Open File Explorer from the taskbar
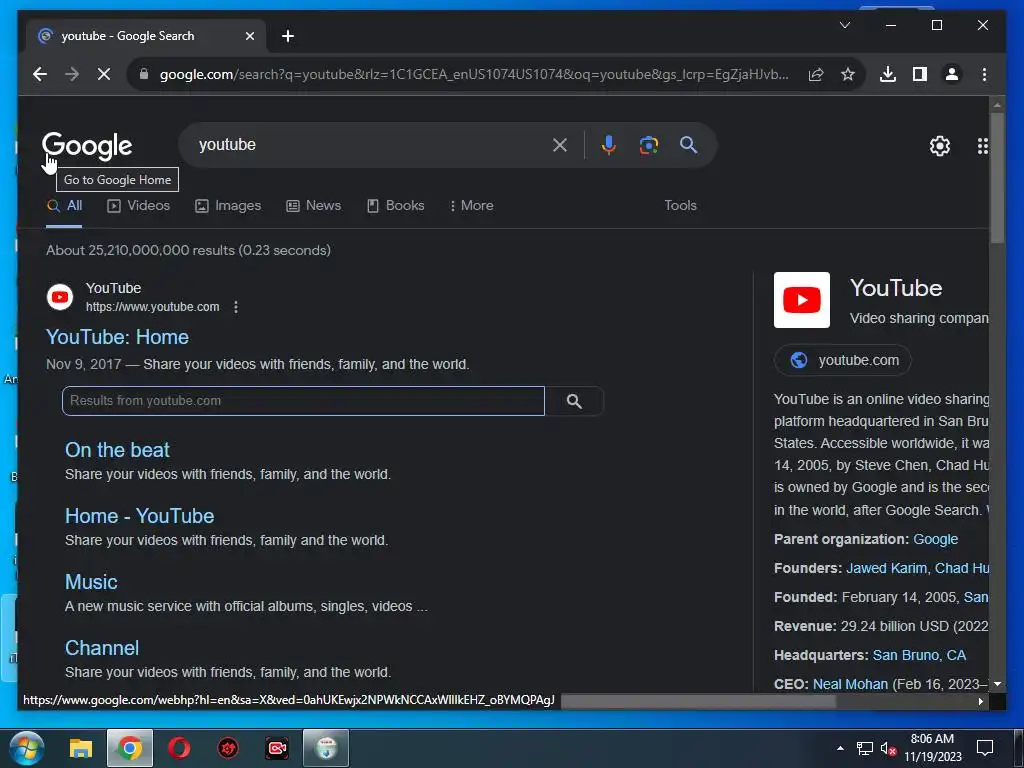1024x768 pixels. [81, 748]
